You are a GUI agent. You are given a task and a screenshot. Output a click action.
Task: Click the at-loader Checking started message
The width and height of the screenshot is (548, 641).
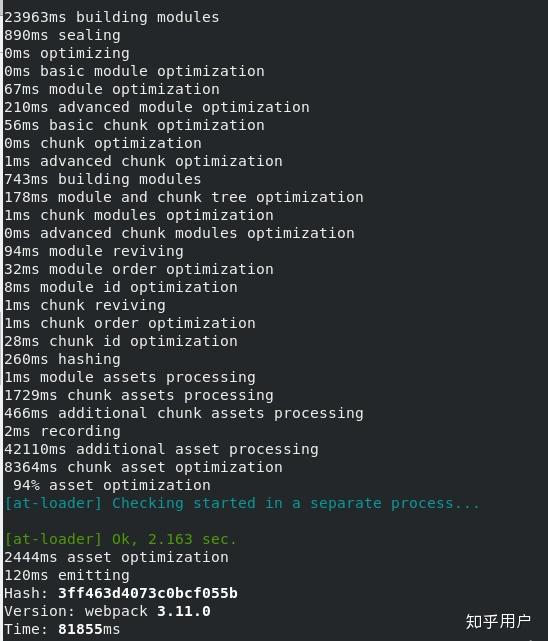(242, 503)
